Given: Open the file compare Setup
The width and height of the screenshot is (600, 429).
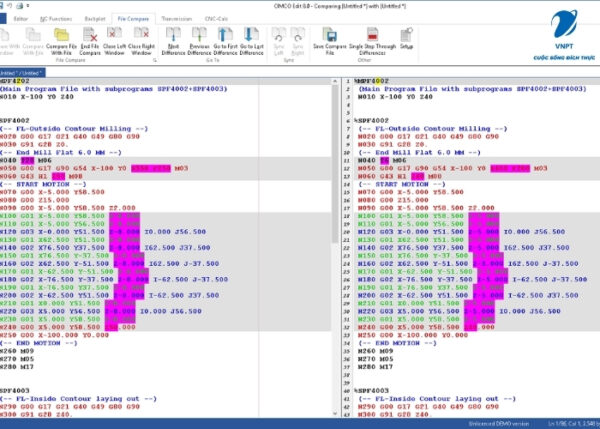Looking at the screenshot, I should [x=406, y=38].
